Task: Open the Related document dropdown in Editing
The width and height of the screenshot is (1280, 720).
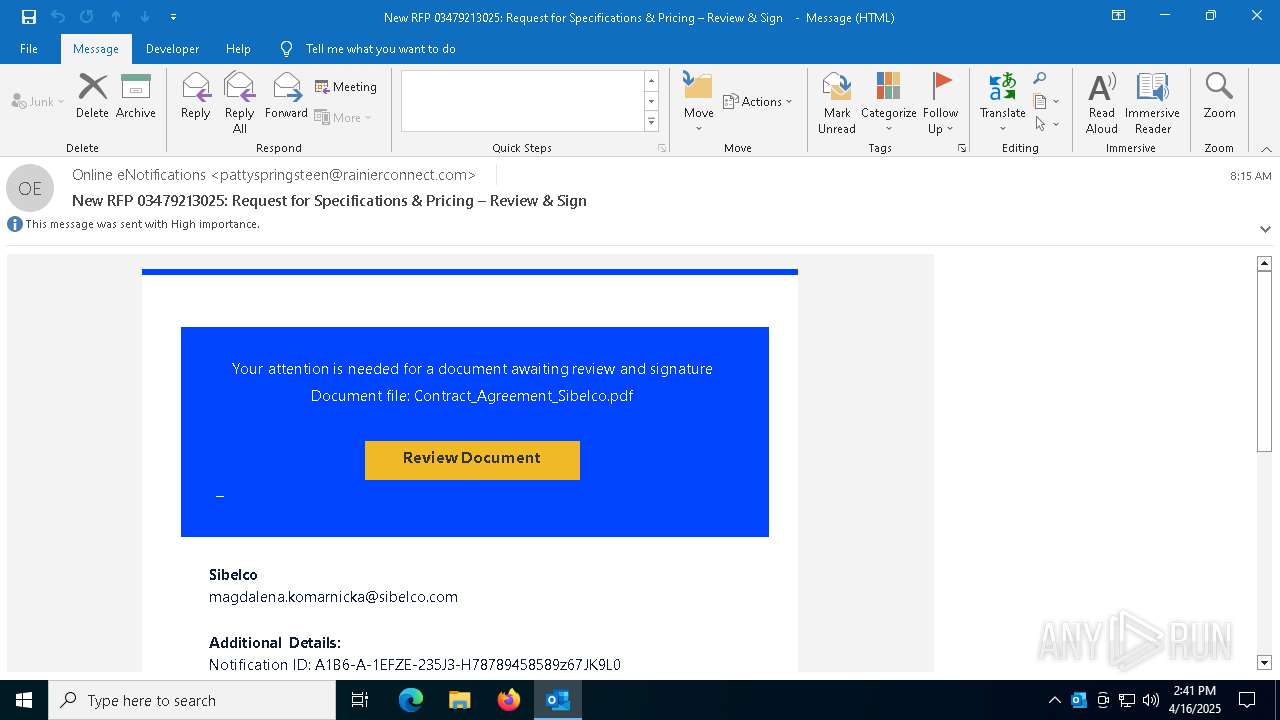Action: (x=1046, y=102)
